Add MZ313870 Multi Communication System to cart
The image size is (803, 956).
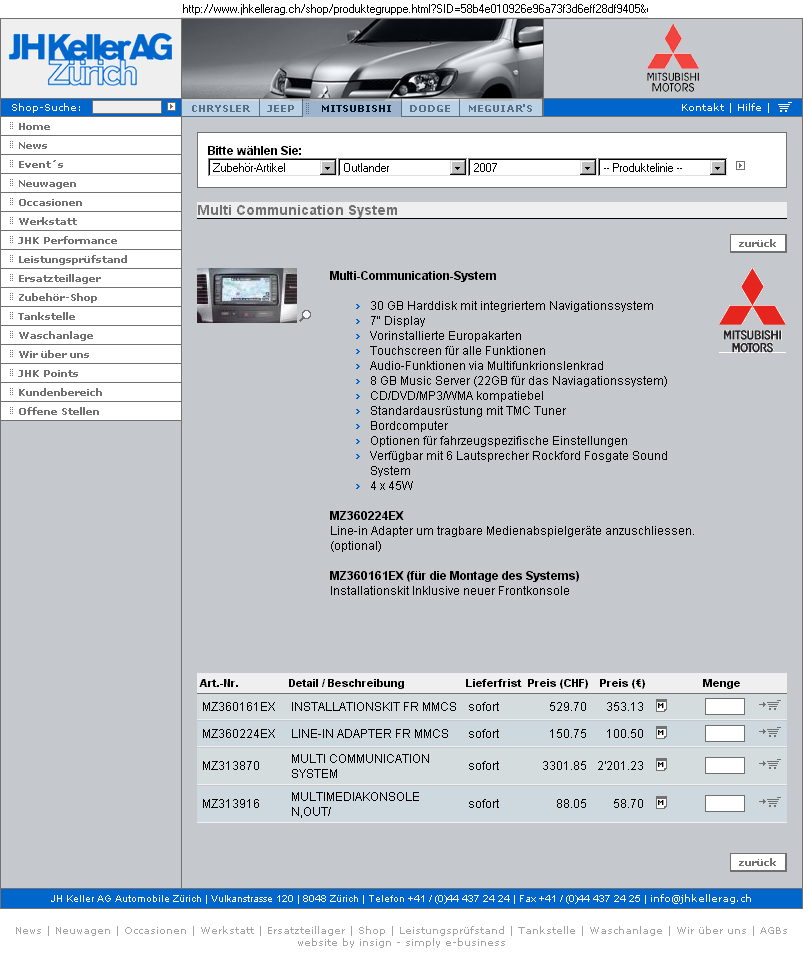[x=769, y=764]
